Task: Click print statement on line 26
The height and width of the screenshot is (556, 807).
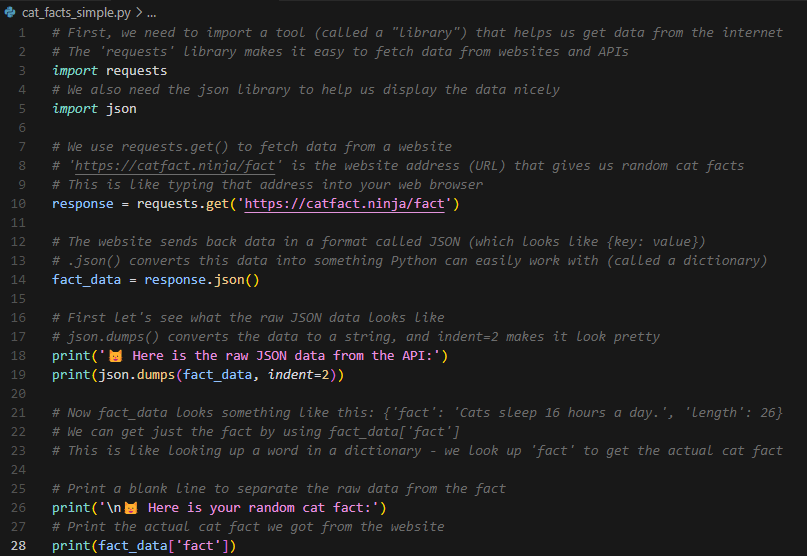Action: [219, 508]
